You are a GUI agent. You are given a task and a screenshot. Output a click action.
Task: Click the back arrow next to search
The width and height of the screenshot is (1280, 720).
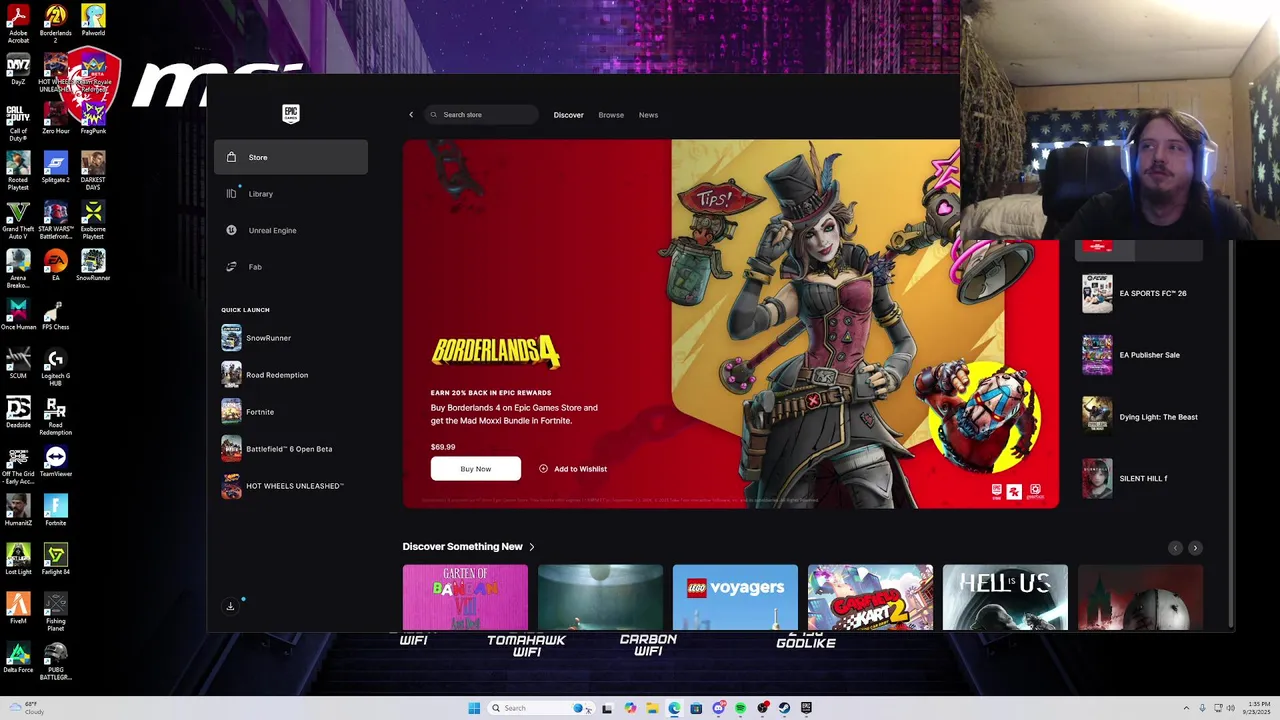pos(411,115)
